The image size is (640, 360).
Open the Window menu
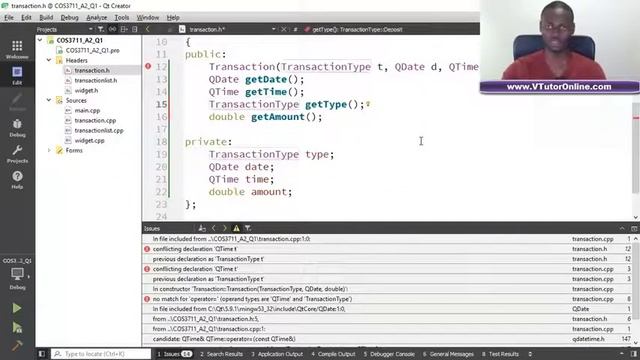(x=148, y=18)
